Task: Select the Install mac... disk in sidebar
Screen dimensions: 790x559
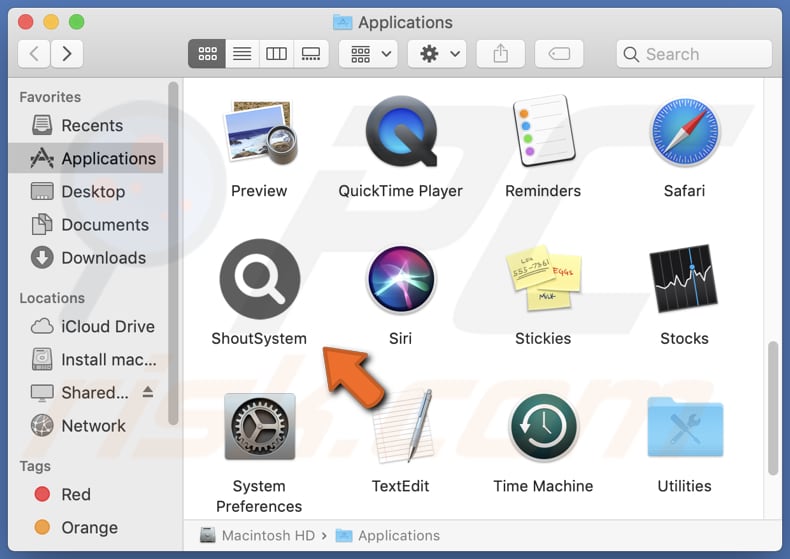Action: [x=86, y=360]
